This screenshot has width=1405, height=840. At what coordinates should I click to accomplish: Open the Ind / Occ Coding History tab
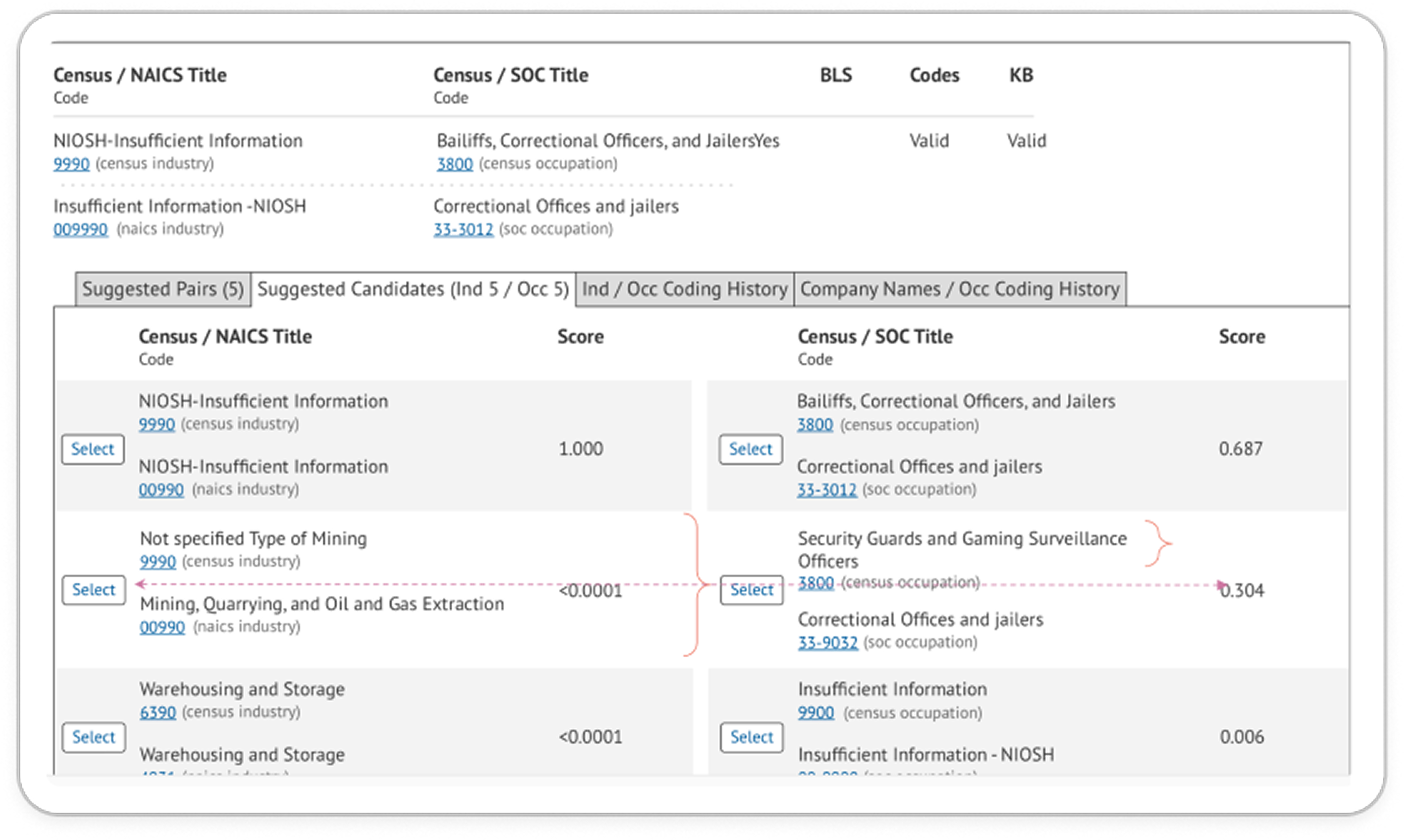tap(684, 289)
